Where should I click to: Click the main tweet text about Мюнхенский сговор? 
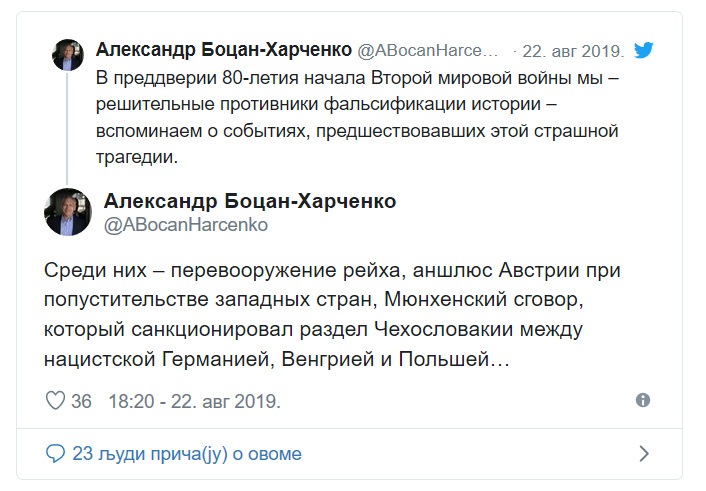tap(332, 314)
